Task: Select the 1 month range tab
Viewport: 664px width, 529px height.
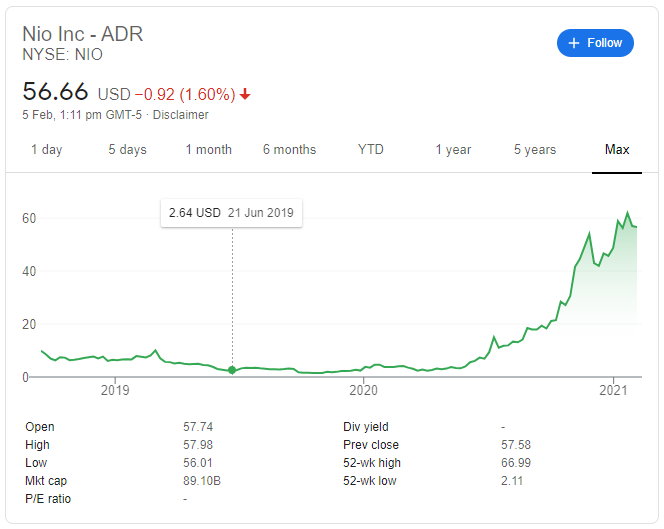Action: pos(208,150)
